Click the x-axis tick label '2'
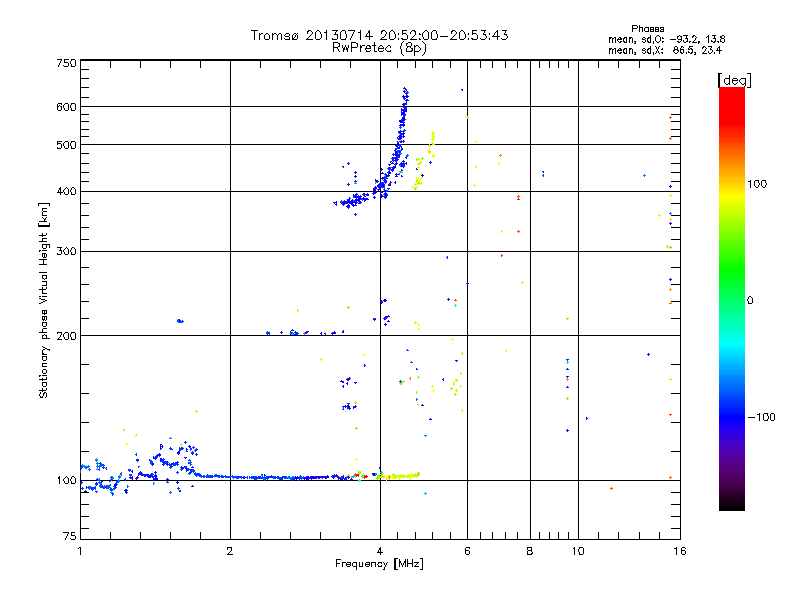This screenshot has width=800, height=600. [230, 551]
